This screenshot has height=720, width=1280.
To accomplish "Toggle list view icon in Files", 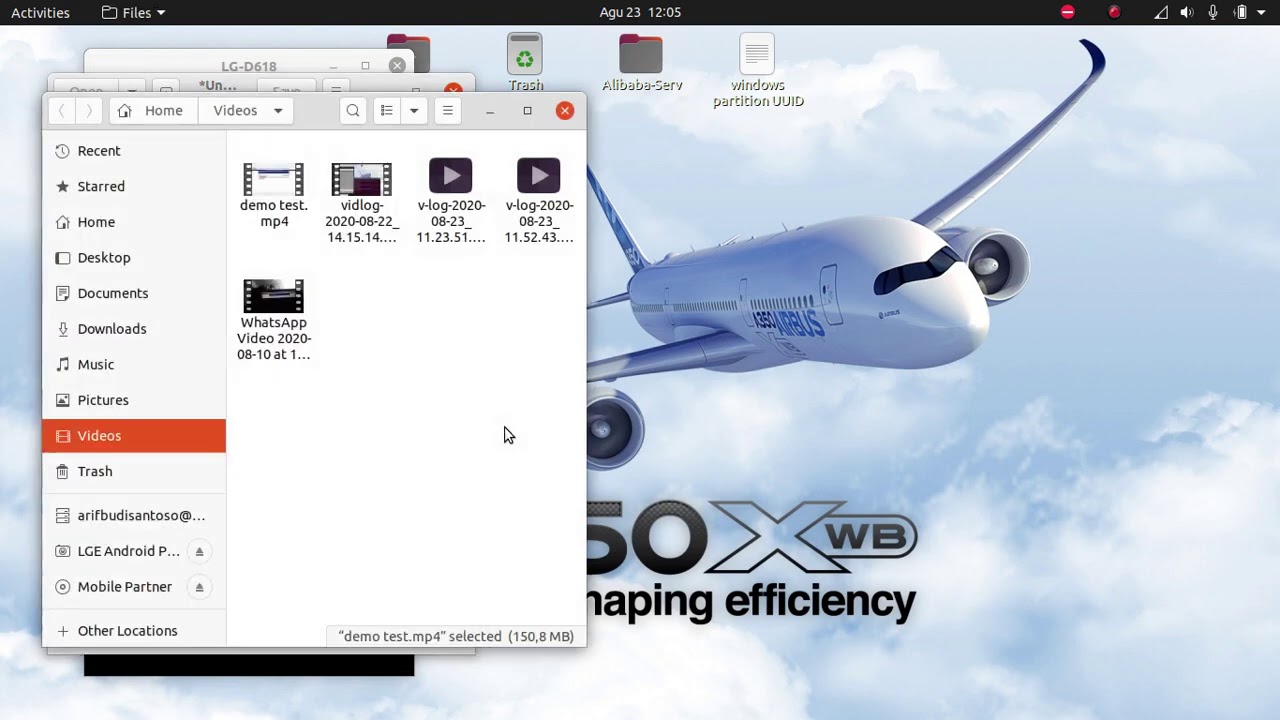I will point(387,111).
